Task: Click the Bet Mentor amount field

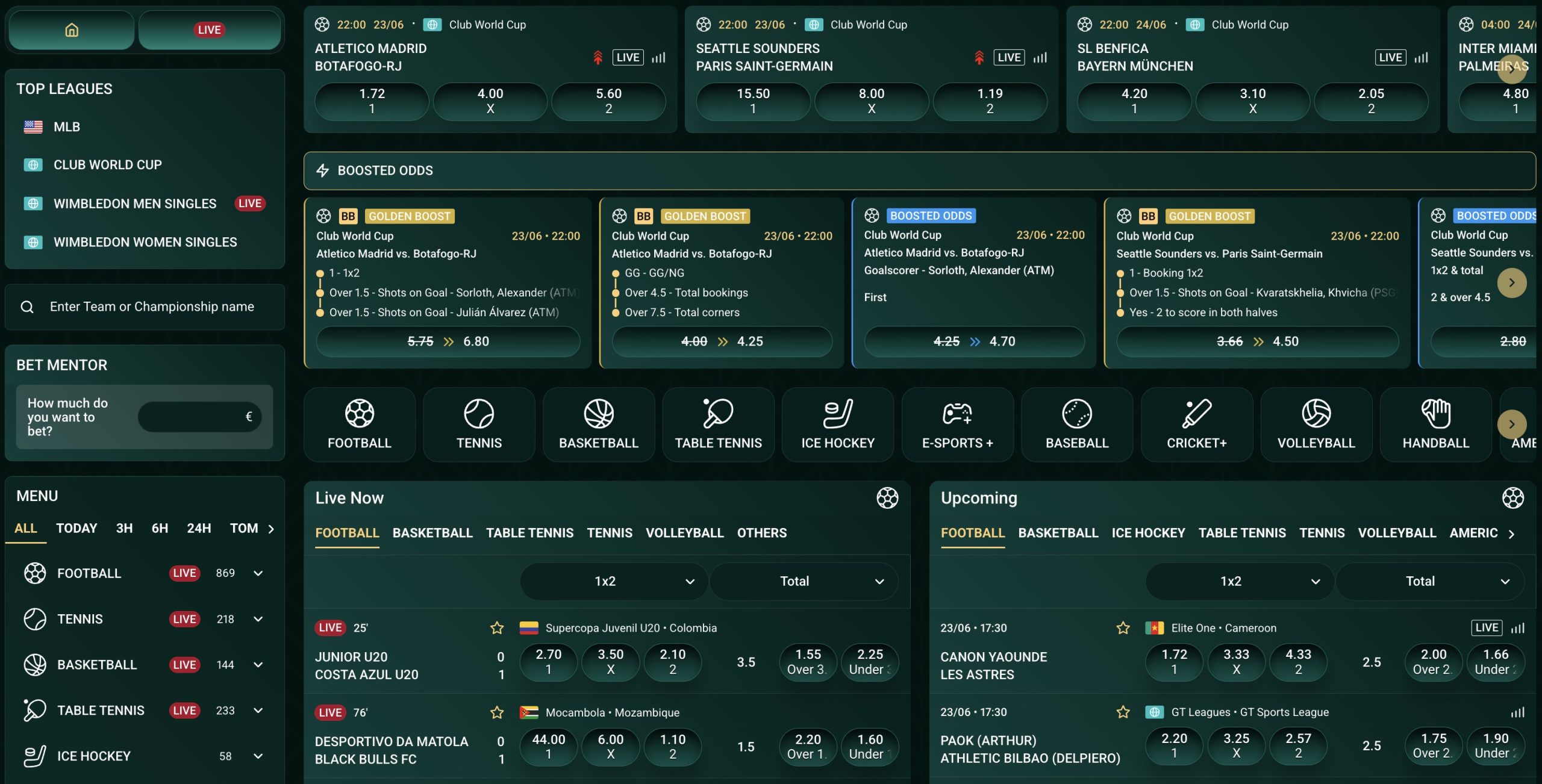Action: click(200, 417)
